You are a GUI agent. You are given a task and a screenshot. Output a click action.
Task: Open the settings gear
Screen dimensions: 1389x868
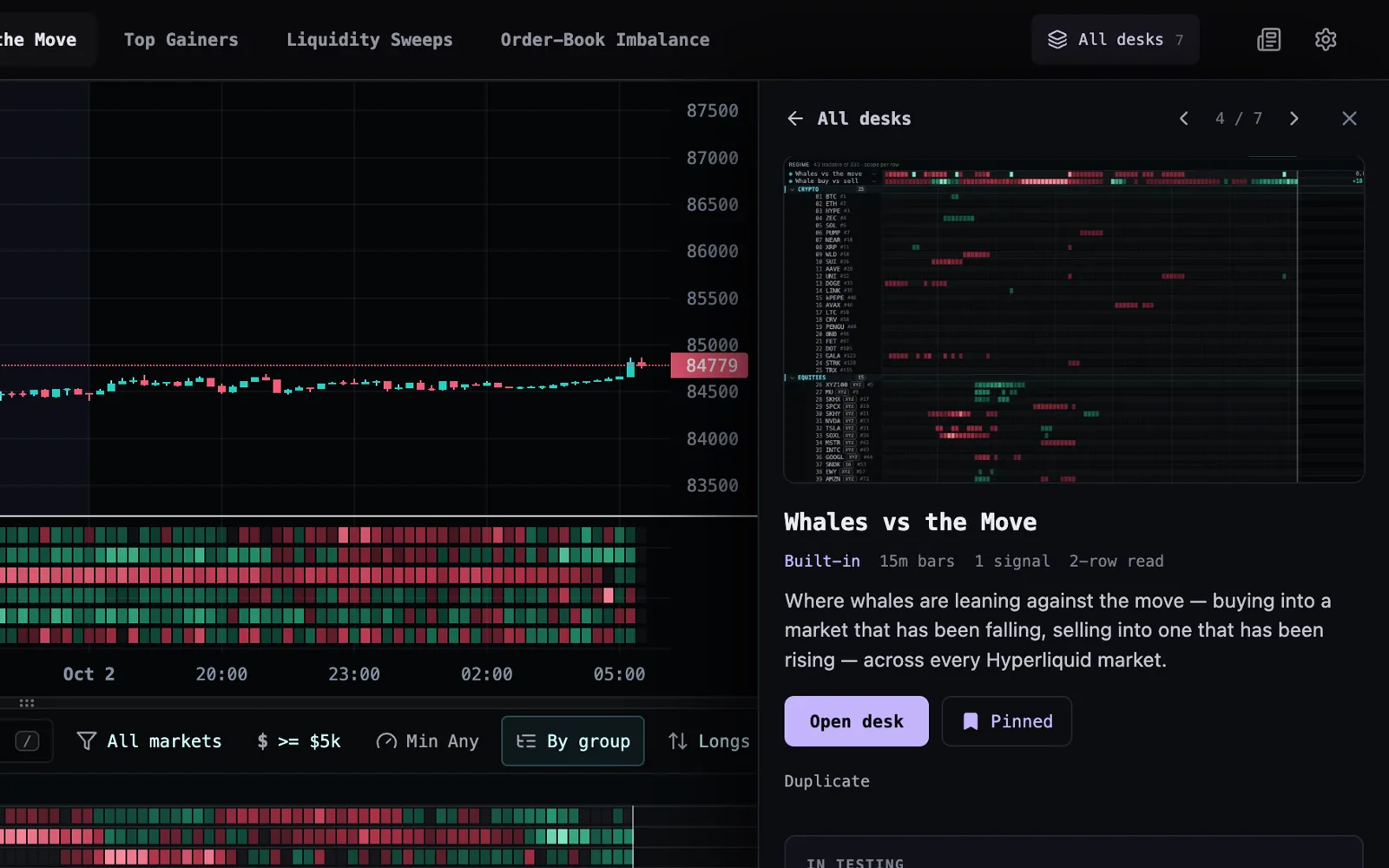(1326, 40)
